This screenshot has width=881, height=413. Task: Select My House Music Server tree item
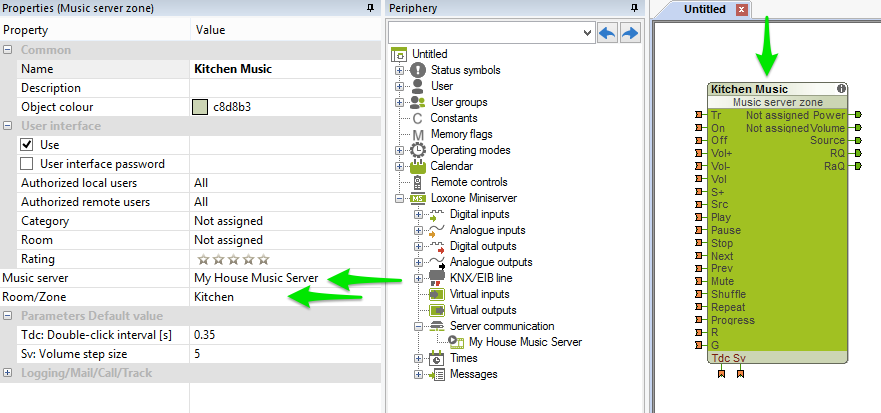coord(525,342)
